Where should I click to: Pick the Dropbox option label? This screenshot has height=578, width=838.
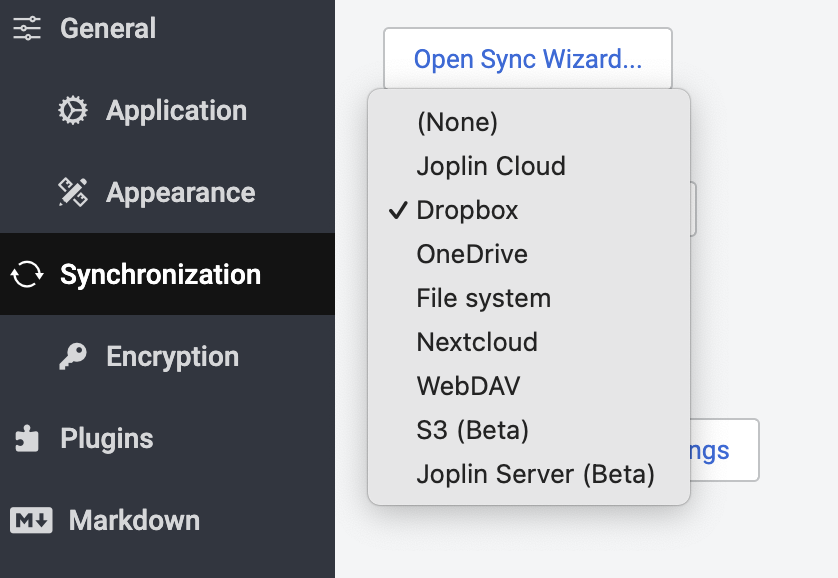(x=467, y=211)
